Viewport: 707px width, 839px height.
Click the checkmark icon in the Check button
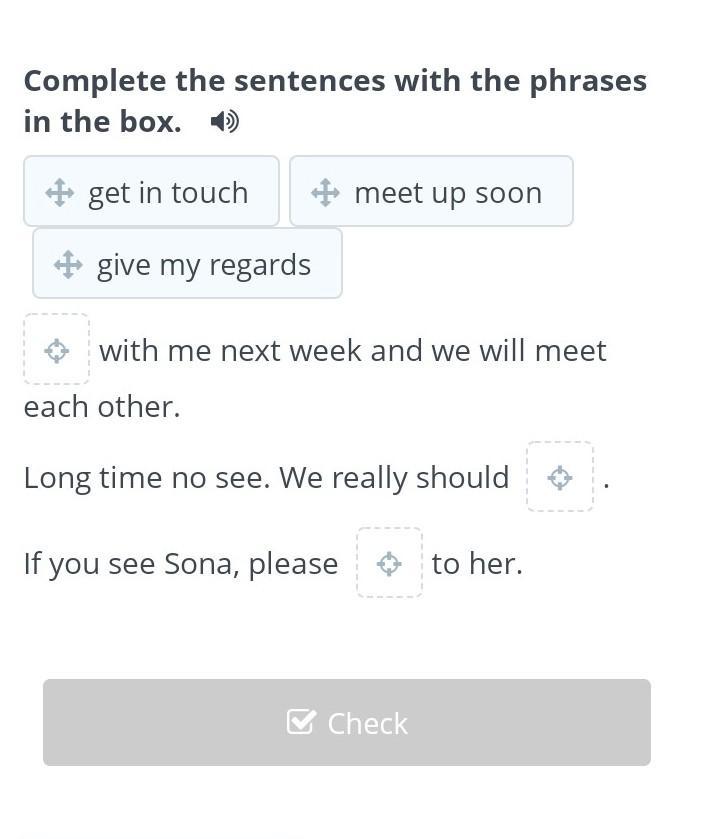click(301, 722)
